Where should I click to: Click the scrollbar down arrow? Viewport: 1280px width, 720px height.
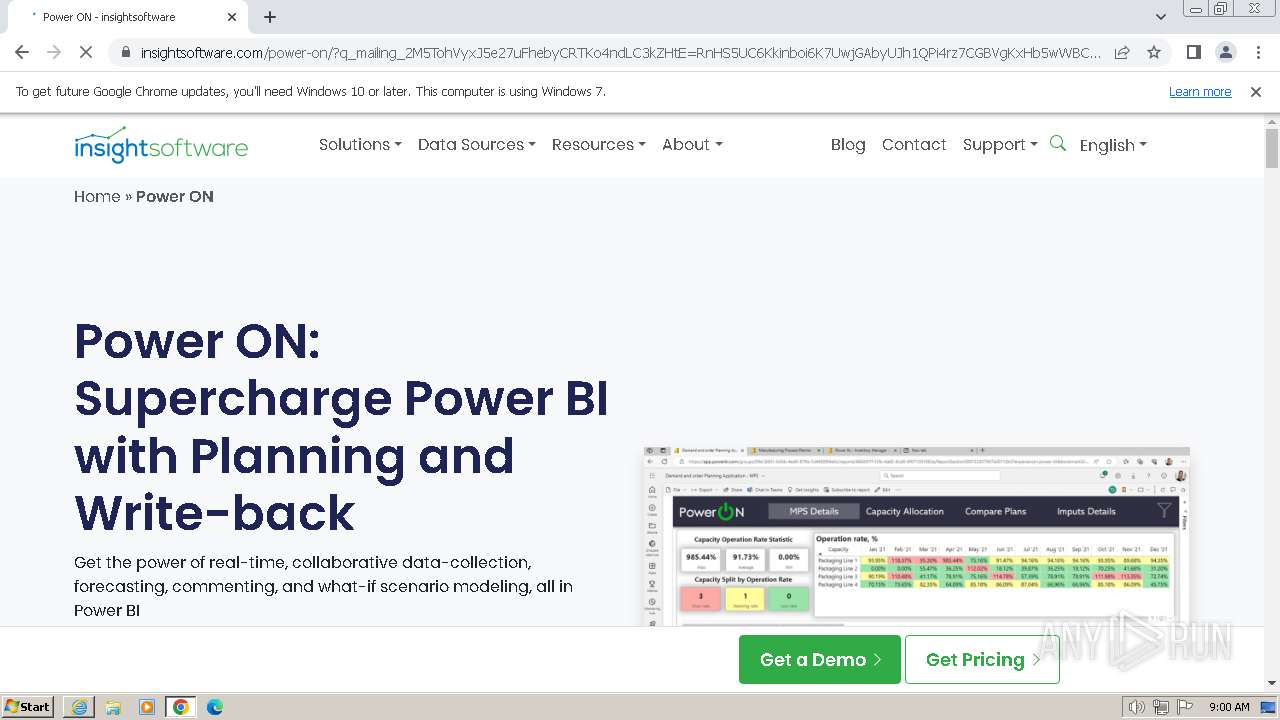[1272, 683]
